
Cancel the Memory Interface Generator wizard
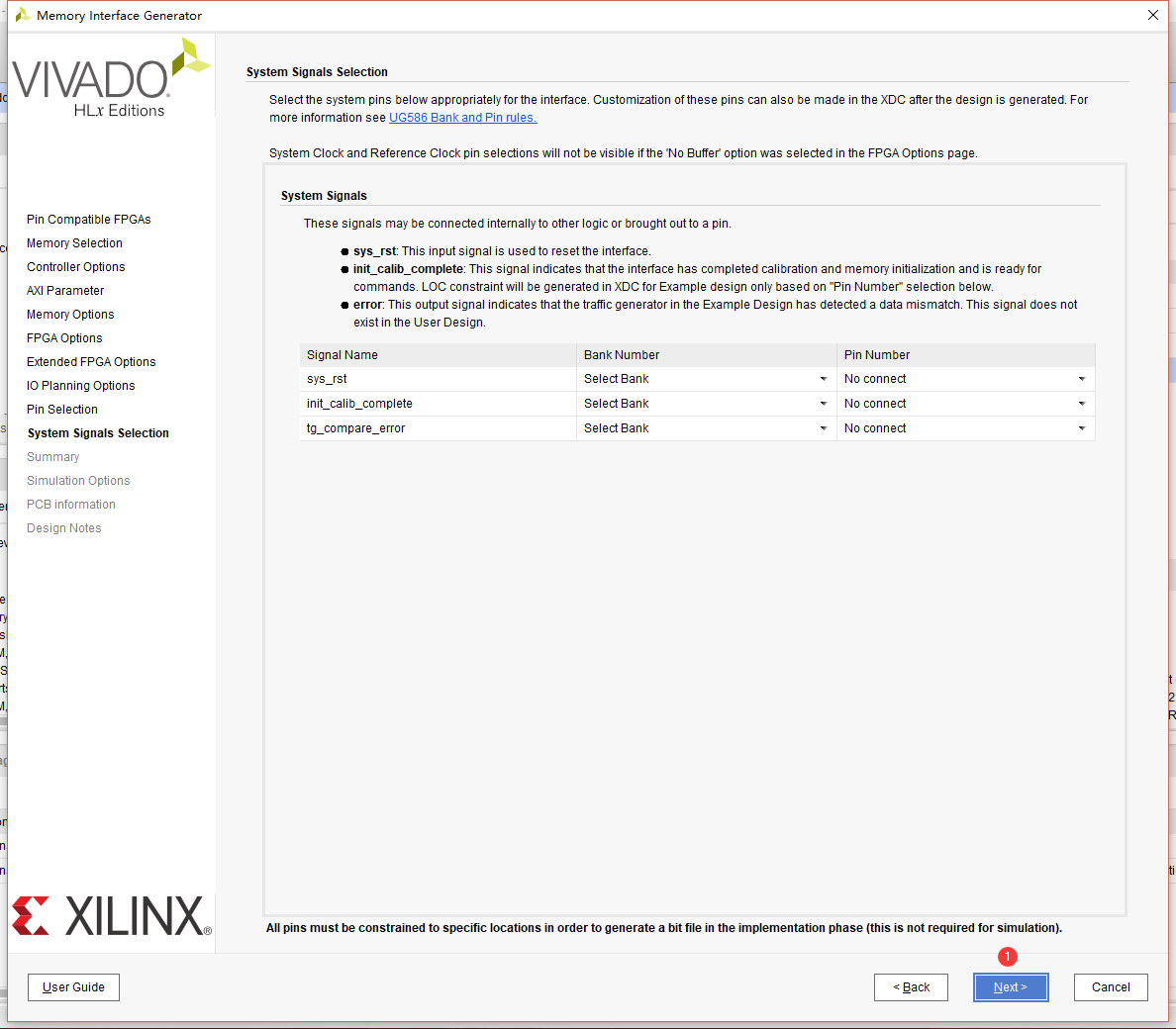point(1111,986)
